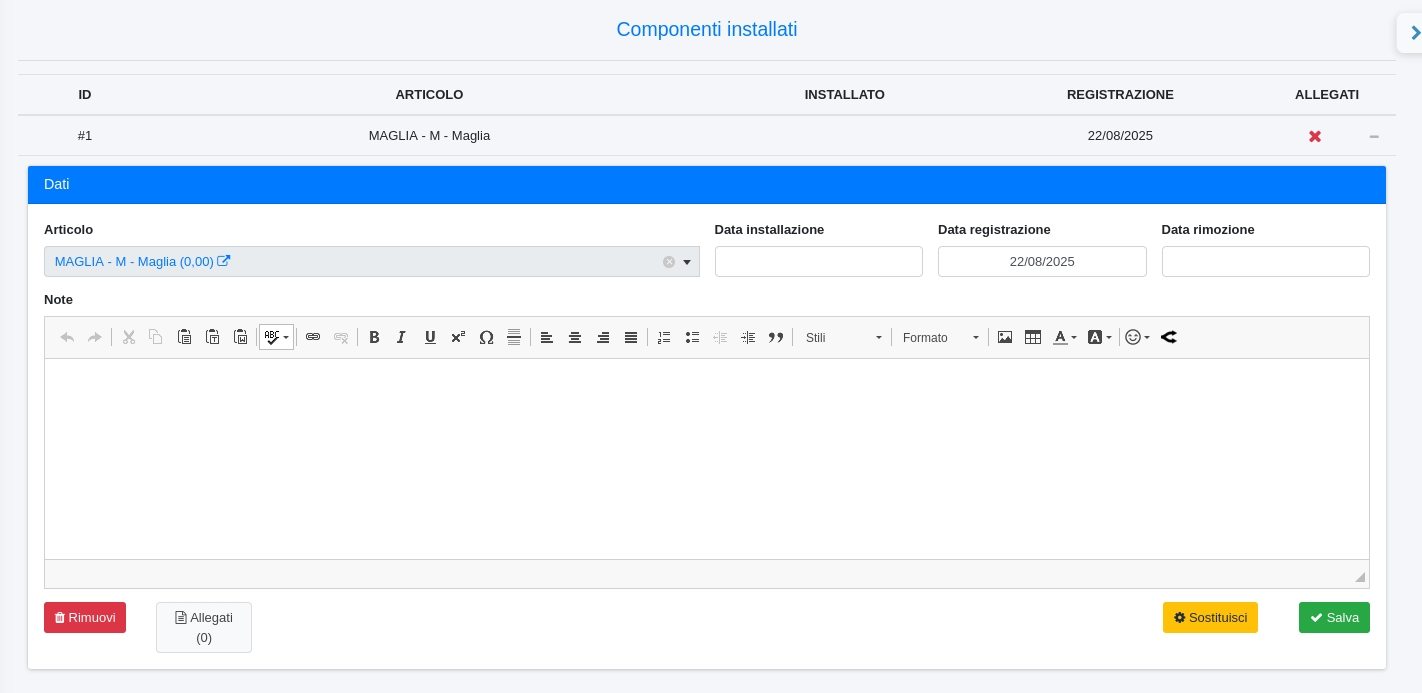Expand the Articolo selection dropdown arrow

tap(686, 262)
